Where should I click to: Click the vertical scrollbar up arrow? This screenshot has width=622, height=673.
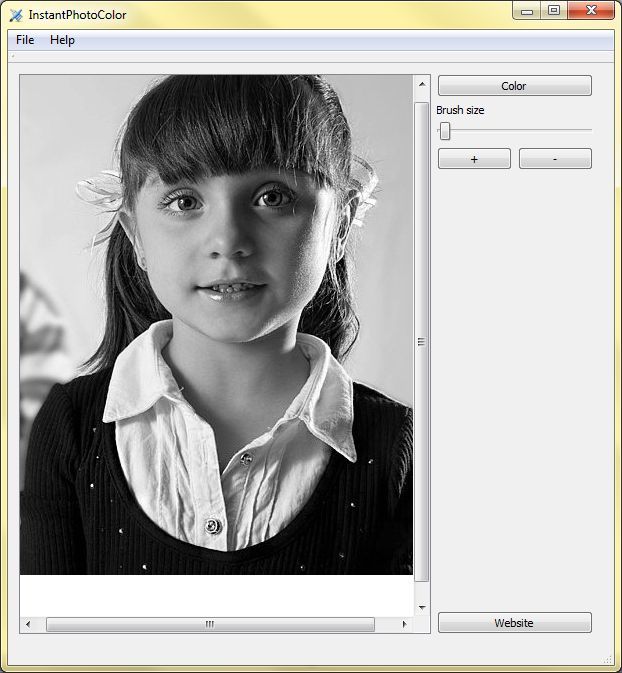422,85
